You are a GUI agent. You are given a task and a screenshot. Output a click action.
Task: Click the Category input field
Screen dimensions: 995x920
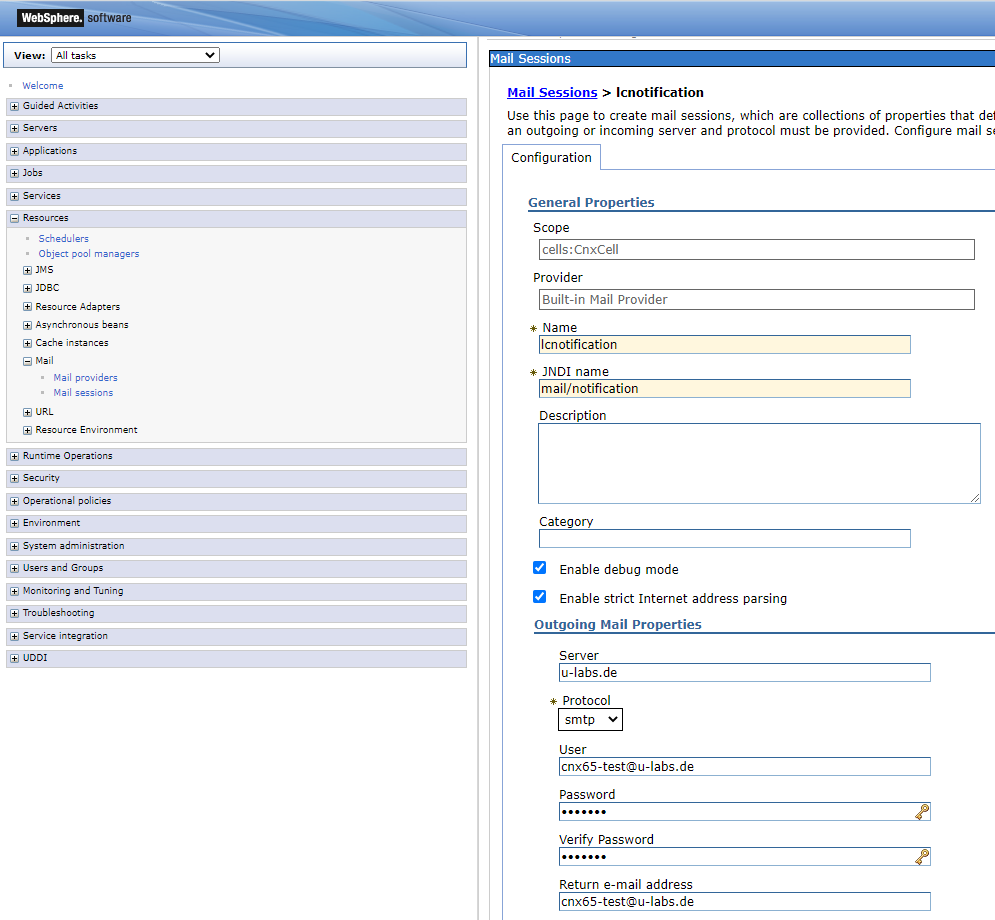[725, 539]
